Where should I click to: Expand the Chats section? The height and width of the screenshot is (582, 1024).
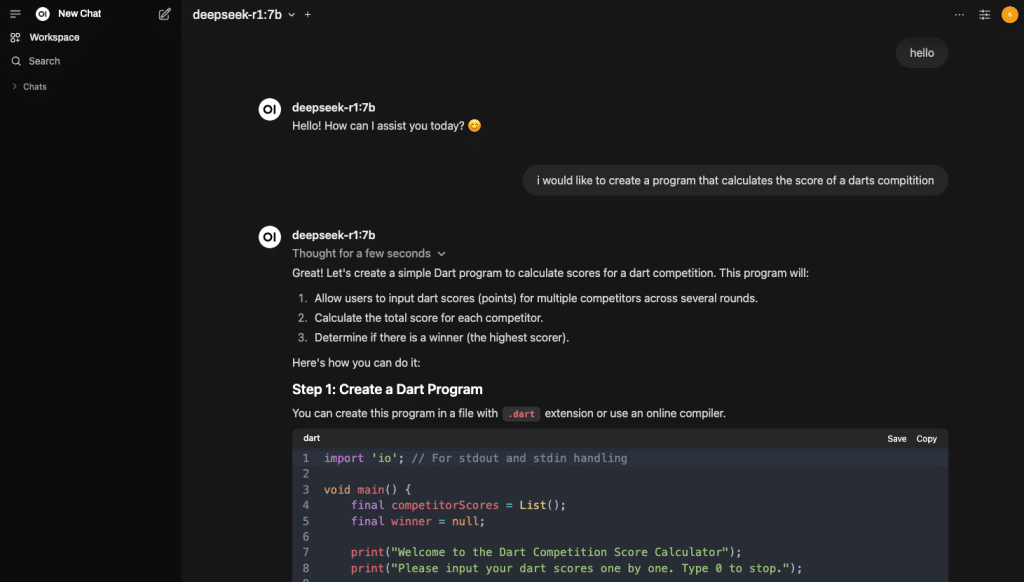[x=29, y=86]
